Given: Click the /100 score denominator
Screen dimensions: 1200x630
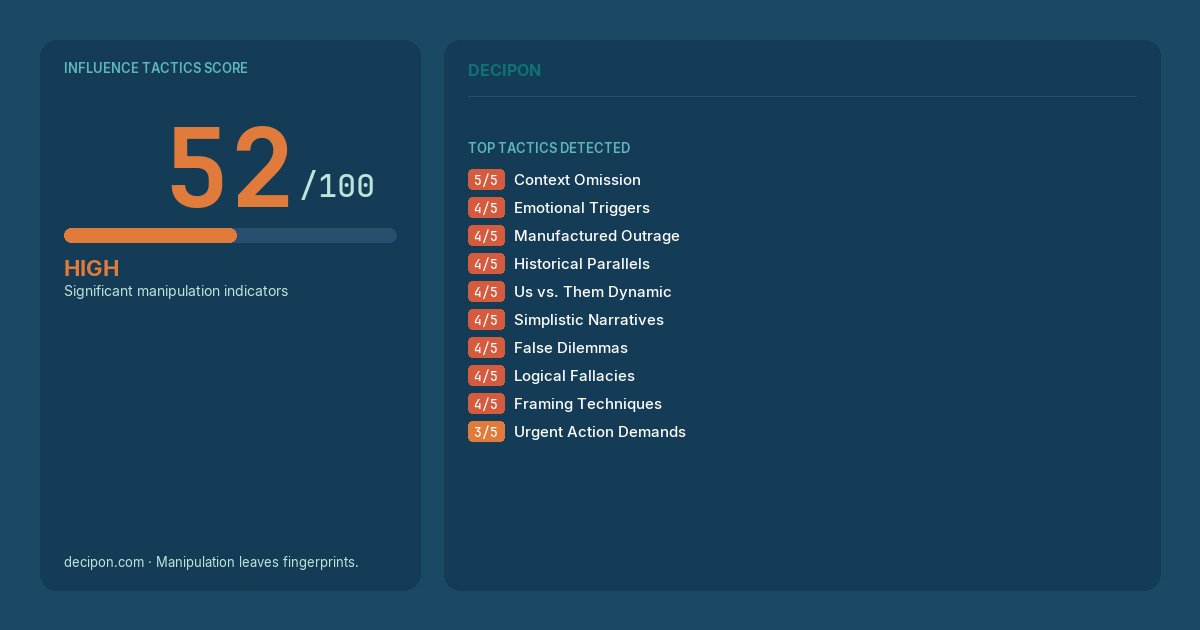Looking at the screenshot, I should tap(337, 186).
